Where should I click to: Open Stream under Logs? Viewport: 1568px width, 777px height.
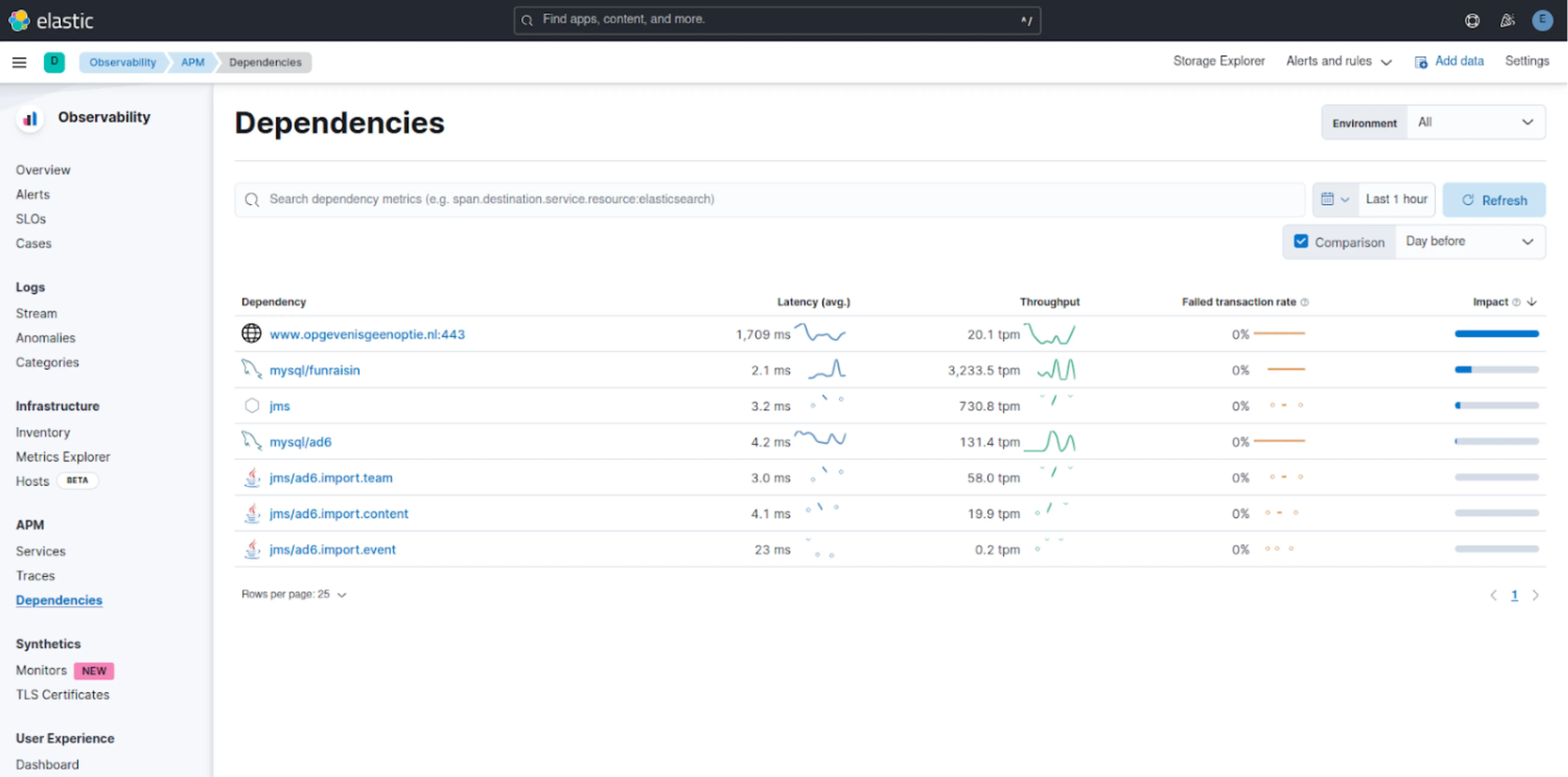tap(36, 313)
